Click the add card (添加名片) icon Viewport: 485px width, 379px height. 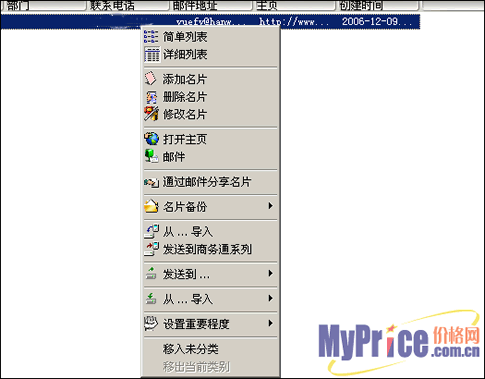tap(150, 79)
